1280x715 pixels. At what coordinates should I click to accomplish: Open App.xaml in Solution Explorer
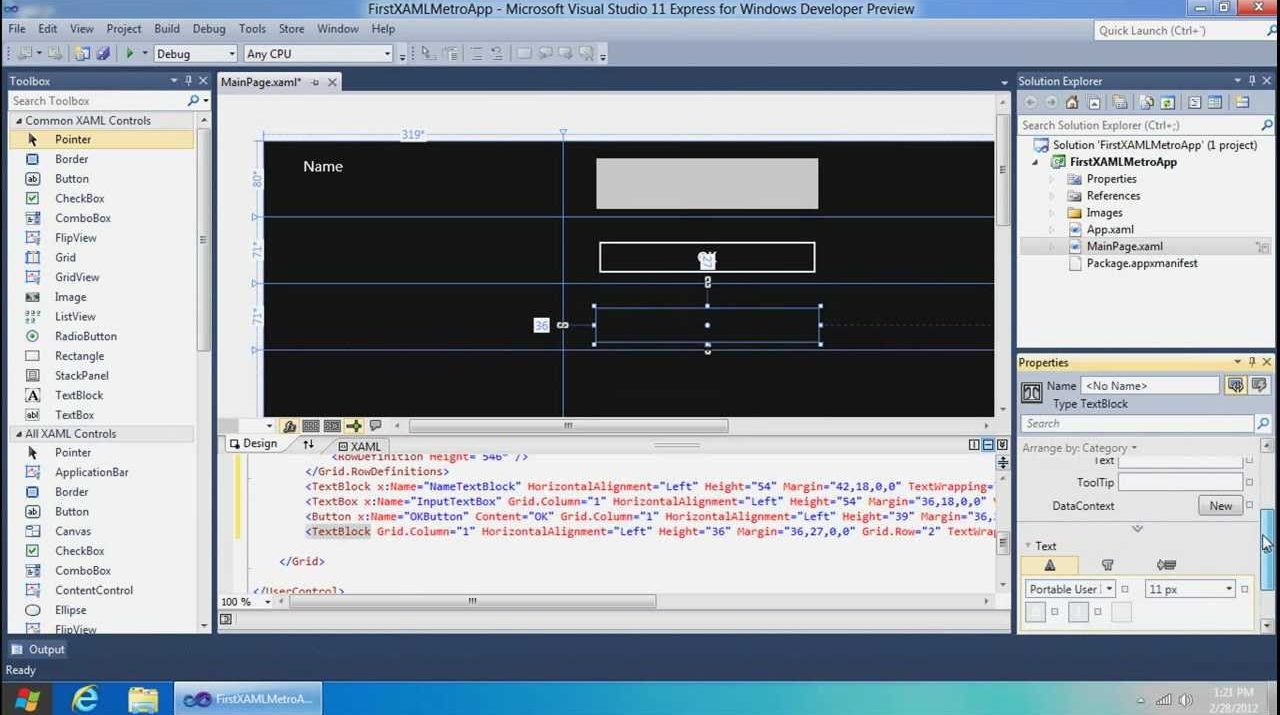coord(1109,229)
